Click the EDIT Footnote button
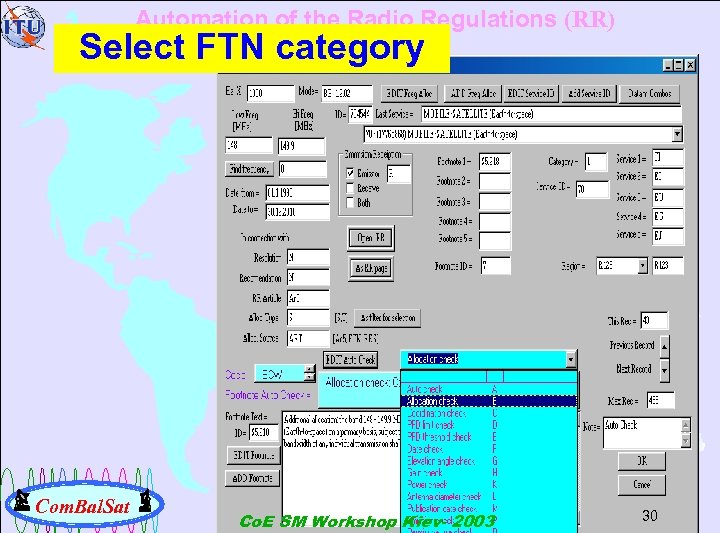Image resolution: width=720 pixels, height=533 pixels. [x=253, y=455]
